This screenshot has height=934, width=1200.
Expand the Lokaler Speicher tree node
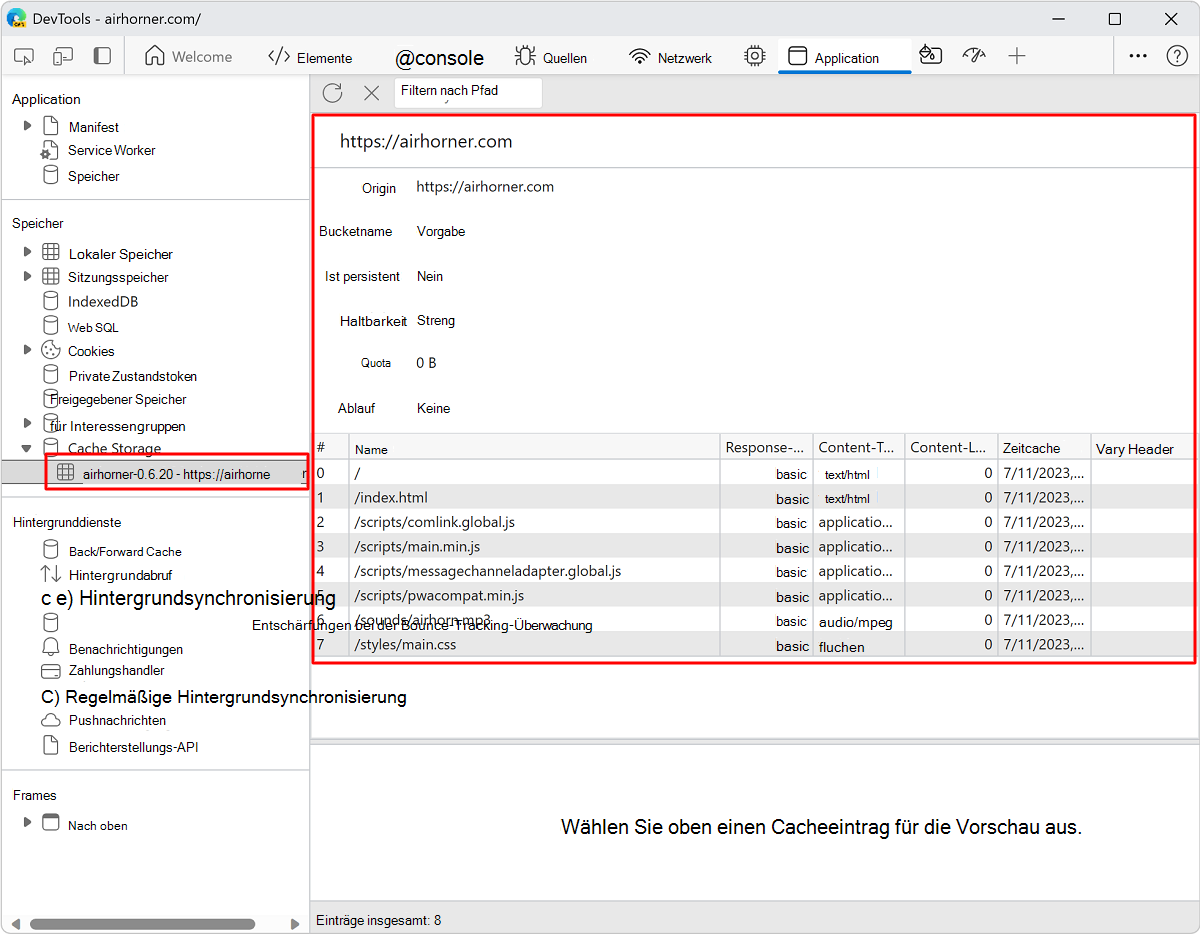26,253
